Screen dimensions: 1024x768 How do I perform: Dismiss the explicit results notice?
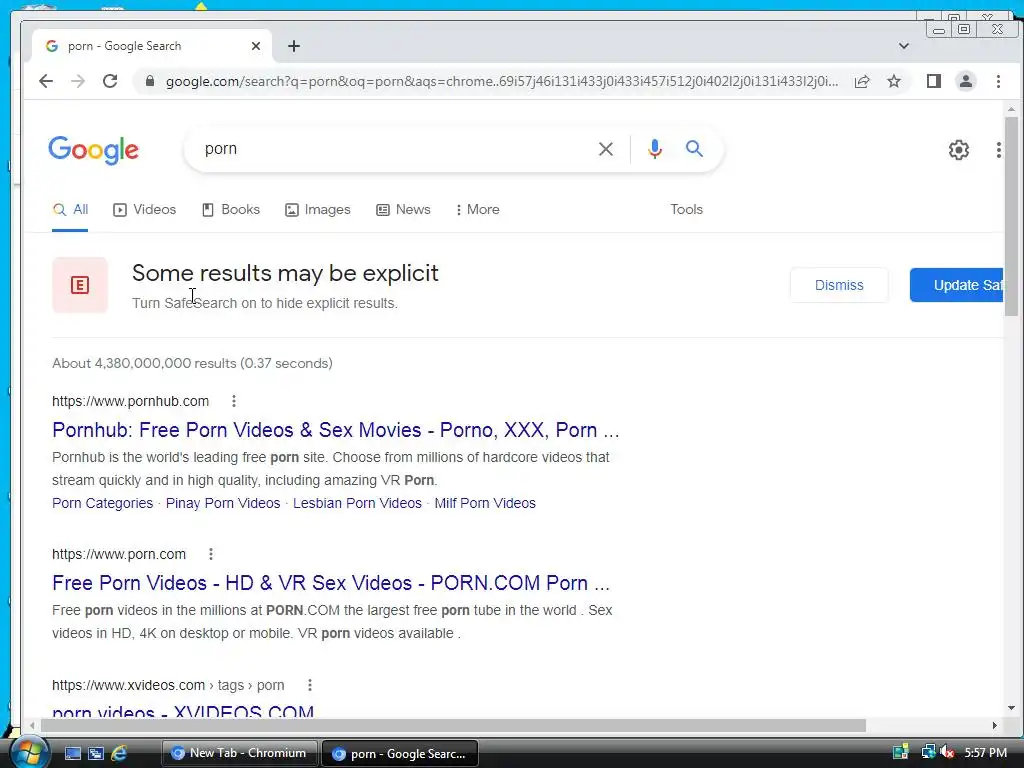(839, 285)
